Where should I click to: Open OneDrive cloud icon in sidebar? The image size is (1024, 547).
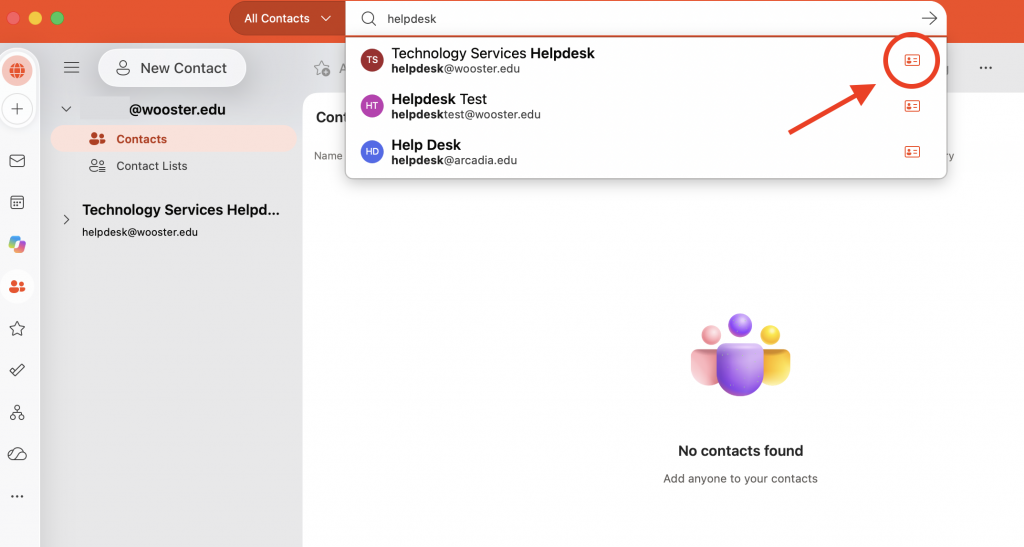tap(18, 454)
